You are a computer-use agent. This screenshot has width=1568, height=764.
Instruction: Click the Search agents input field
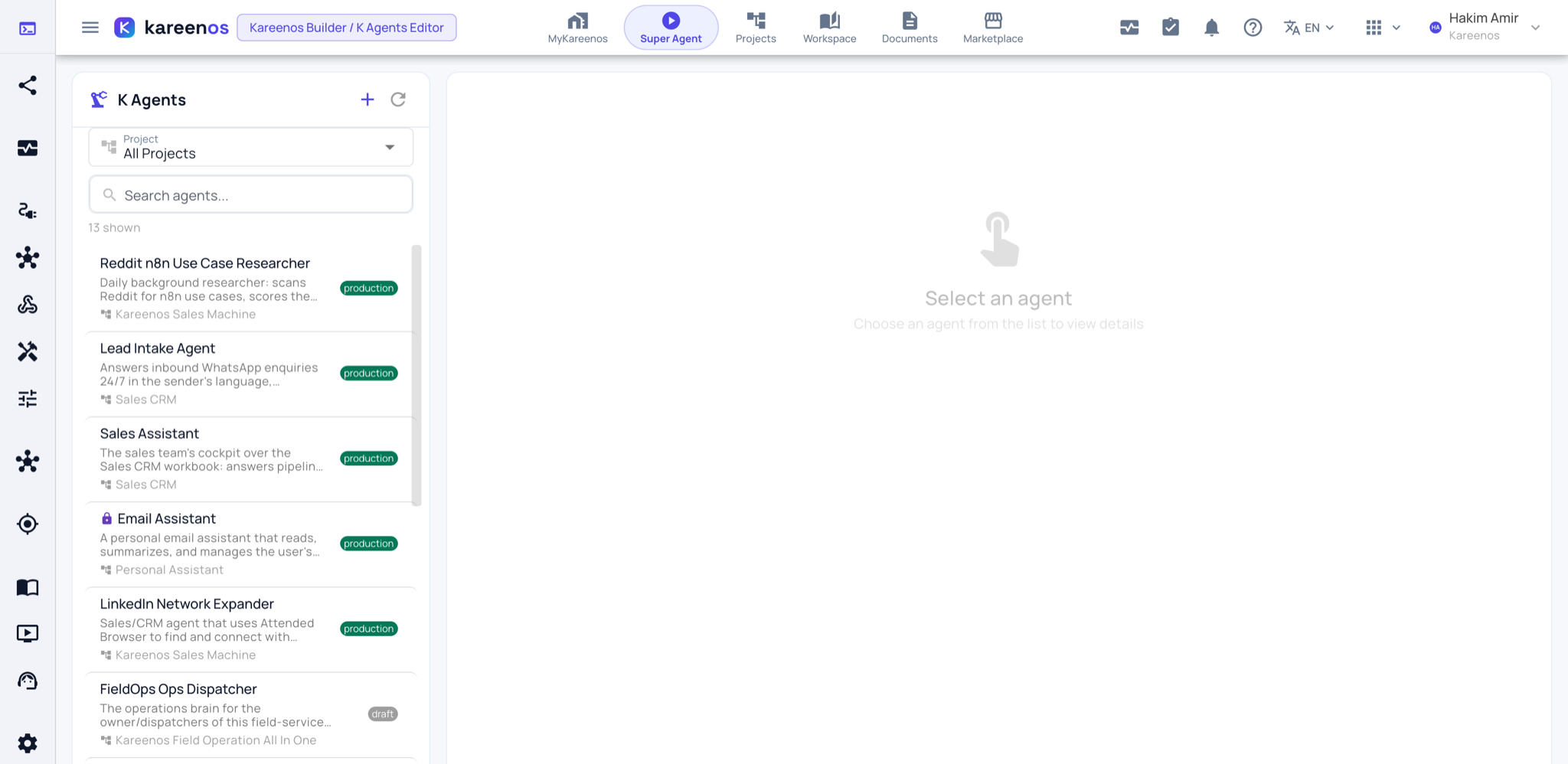point(251,194)
